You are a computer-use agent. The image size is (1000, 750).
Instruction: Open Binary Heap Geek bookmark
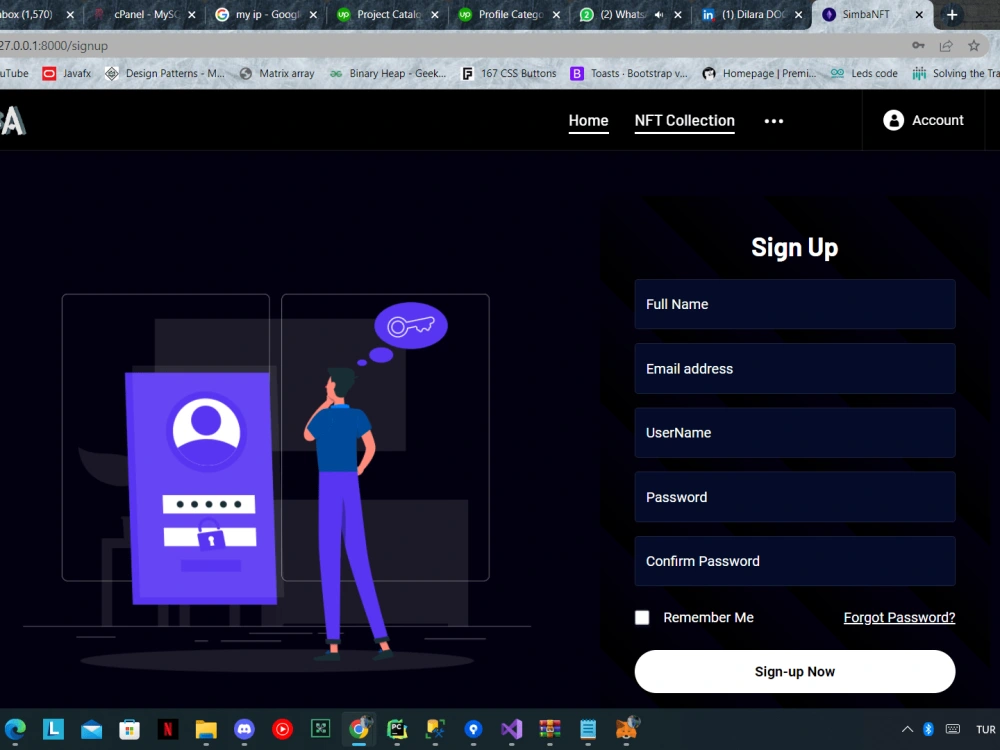pyautogui.click(x=387, y=73)
